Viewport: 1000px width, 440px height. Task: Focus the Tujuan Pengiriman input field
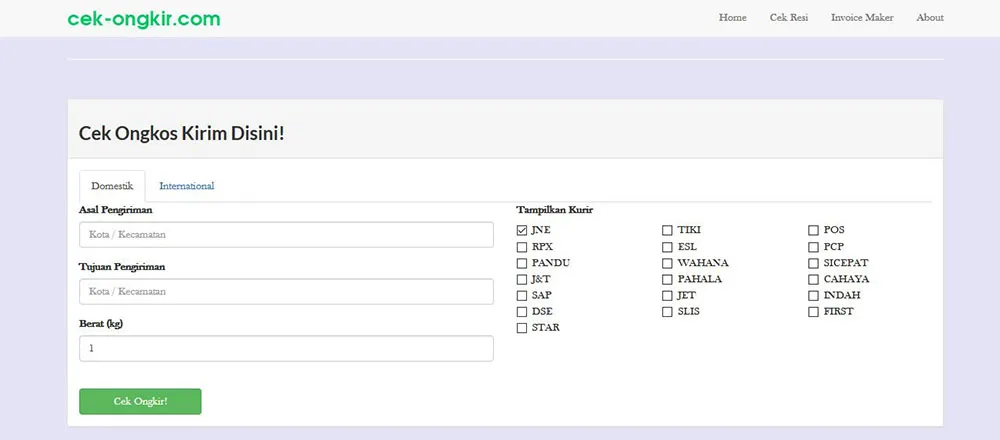(x=286, y=292)
